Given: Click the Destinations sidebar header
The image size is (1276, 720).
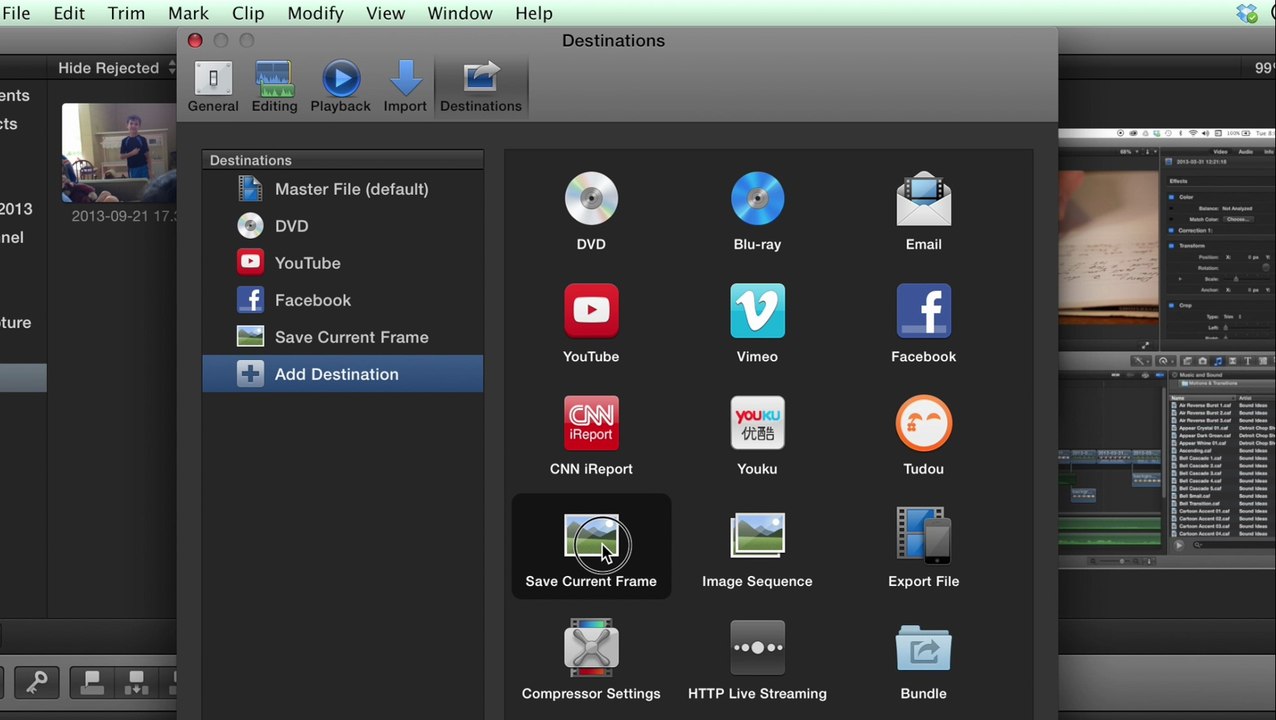Looking at the screenshot, I should 342,160.
